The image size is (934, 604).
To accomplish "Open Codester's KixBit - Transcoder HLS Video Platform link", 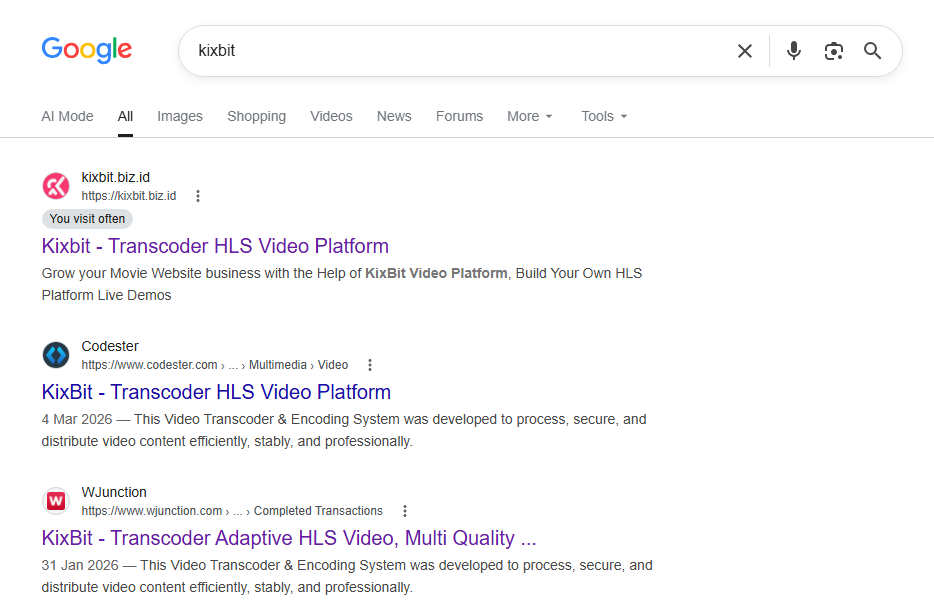I will coord(216,392).
